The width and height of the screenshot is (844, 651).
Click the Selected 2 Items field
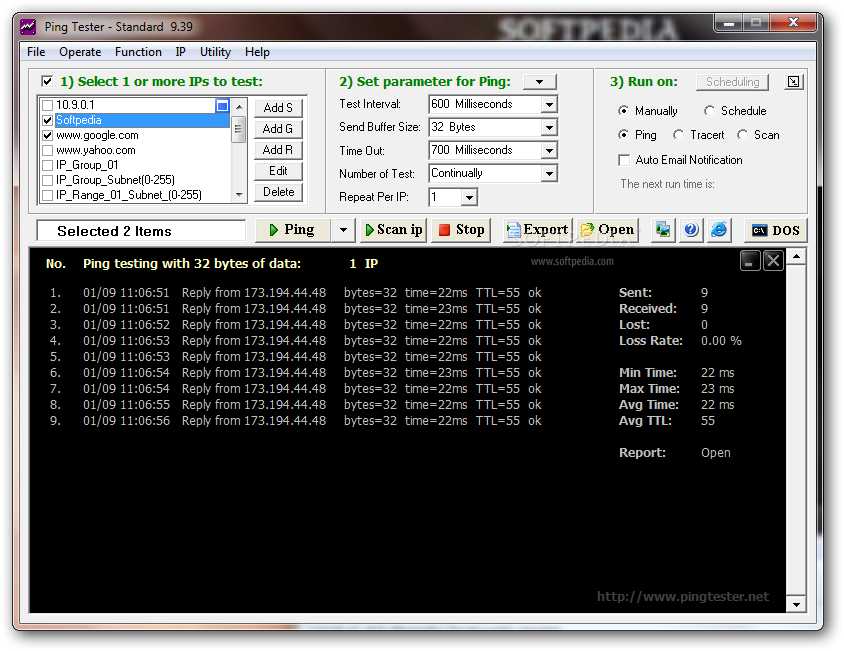click(141, 231)
